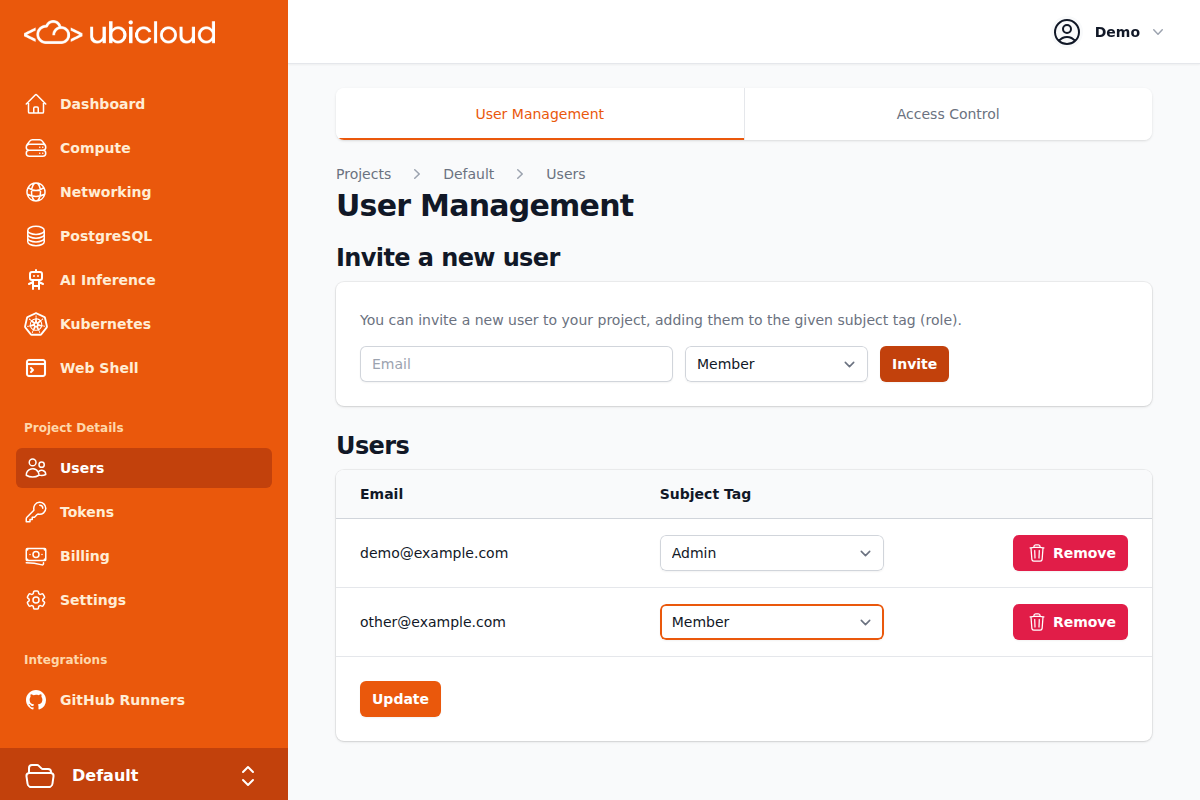Click the Default project name at sidebar bottom
1200x800 pixels.
pyautogui.click(x=105, y=775)
